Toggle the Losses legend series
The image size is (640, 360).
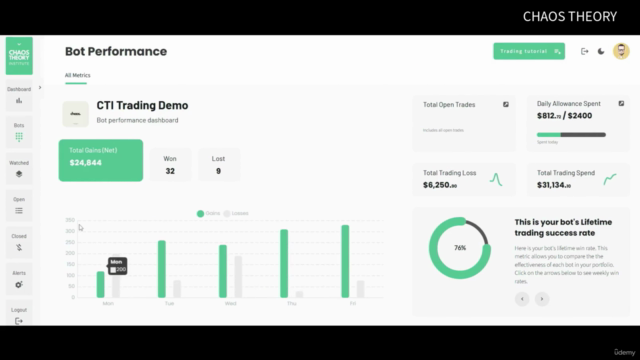point(236,213)
